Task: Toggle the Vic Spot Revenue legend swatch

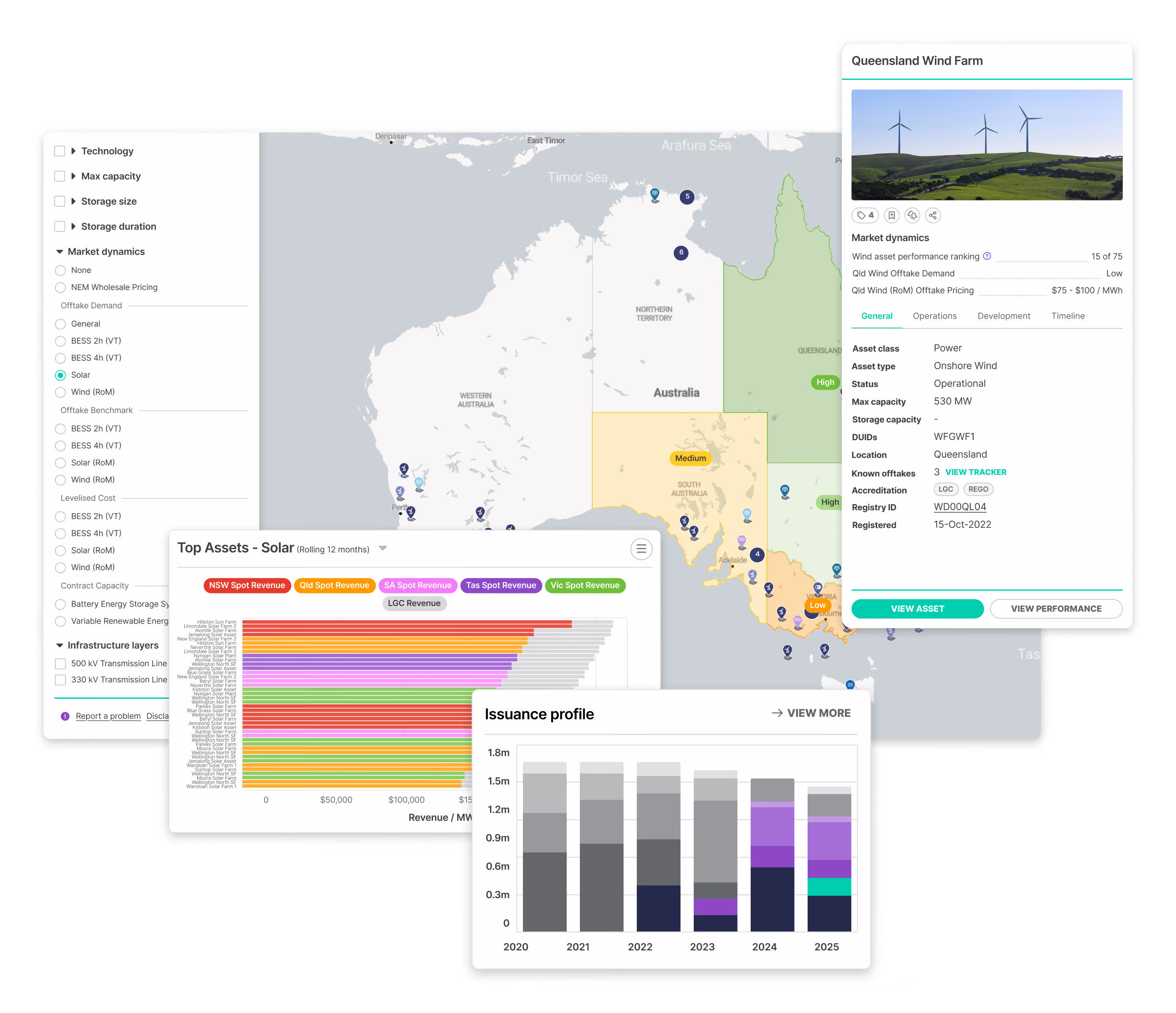Action: tap(585, 585)
